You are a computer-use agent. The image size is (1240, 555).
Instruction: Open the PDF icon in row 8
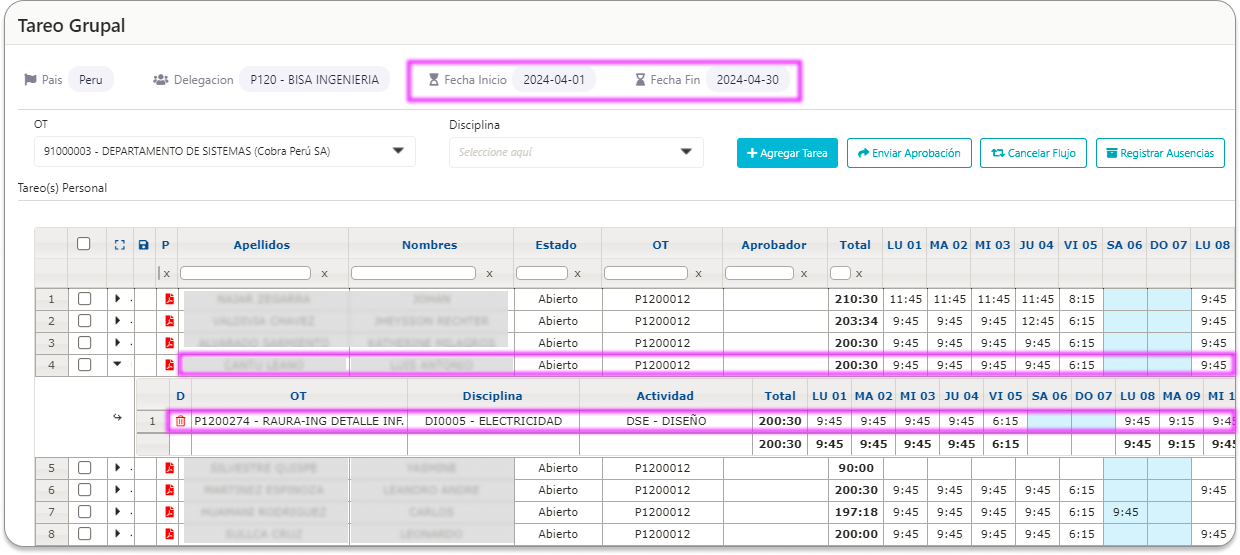coord(169,534)
